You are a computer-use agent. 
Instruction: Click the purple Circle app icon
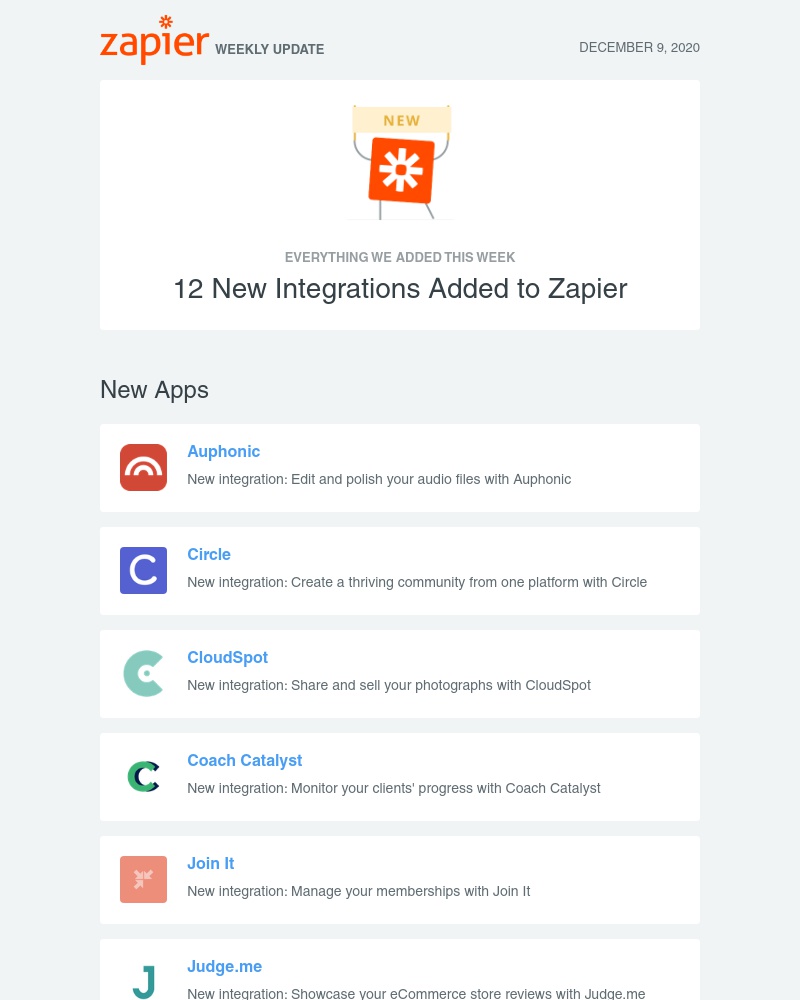coord(144,570)
